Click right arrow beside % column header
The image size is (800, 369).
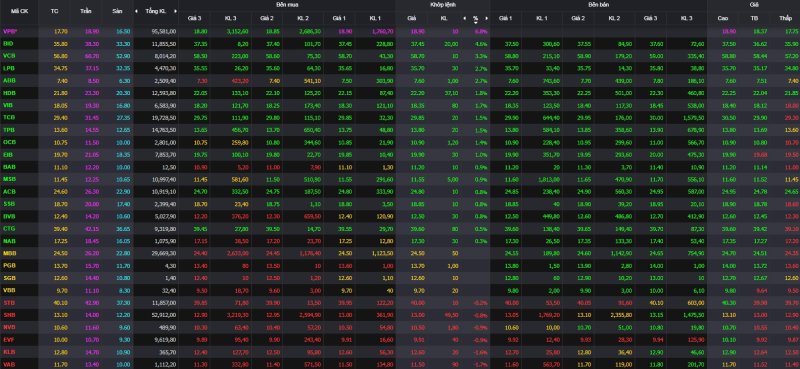(x=486, y=18)
